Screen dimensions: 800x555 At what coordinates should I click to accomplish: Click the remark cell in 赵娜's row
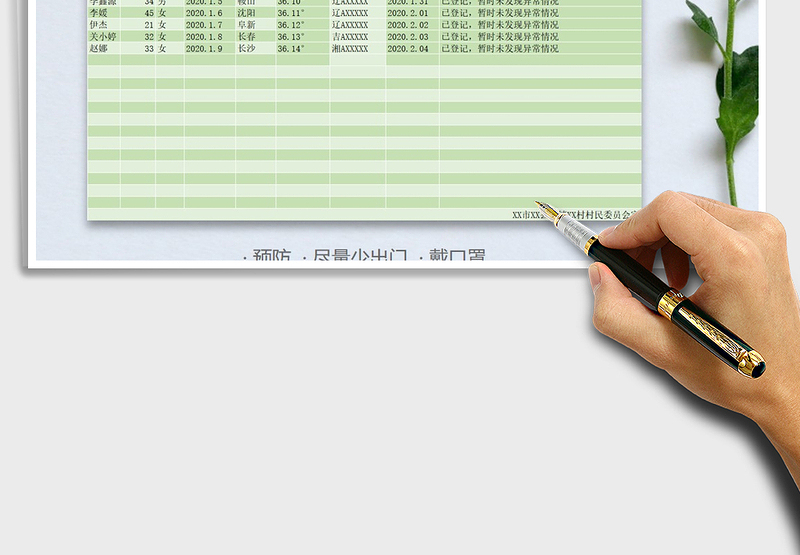500,49
